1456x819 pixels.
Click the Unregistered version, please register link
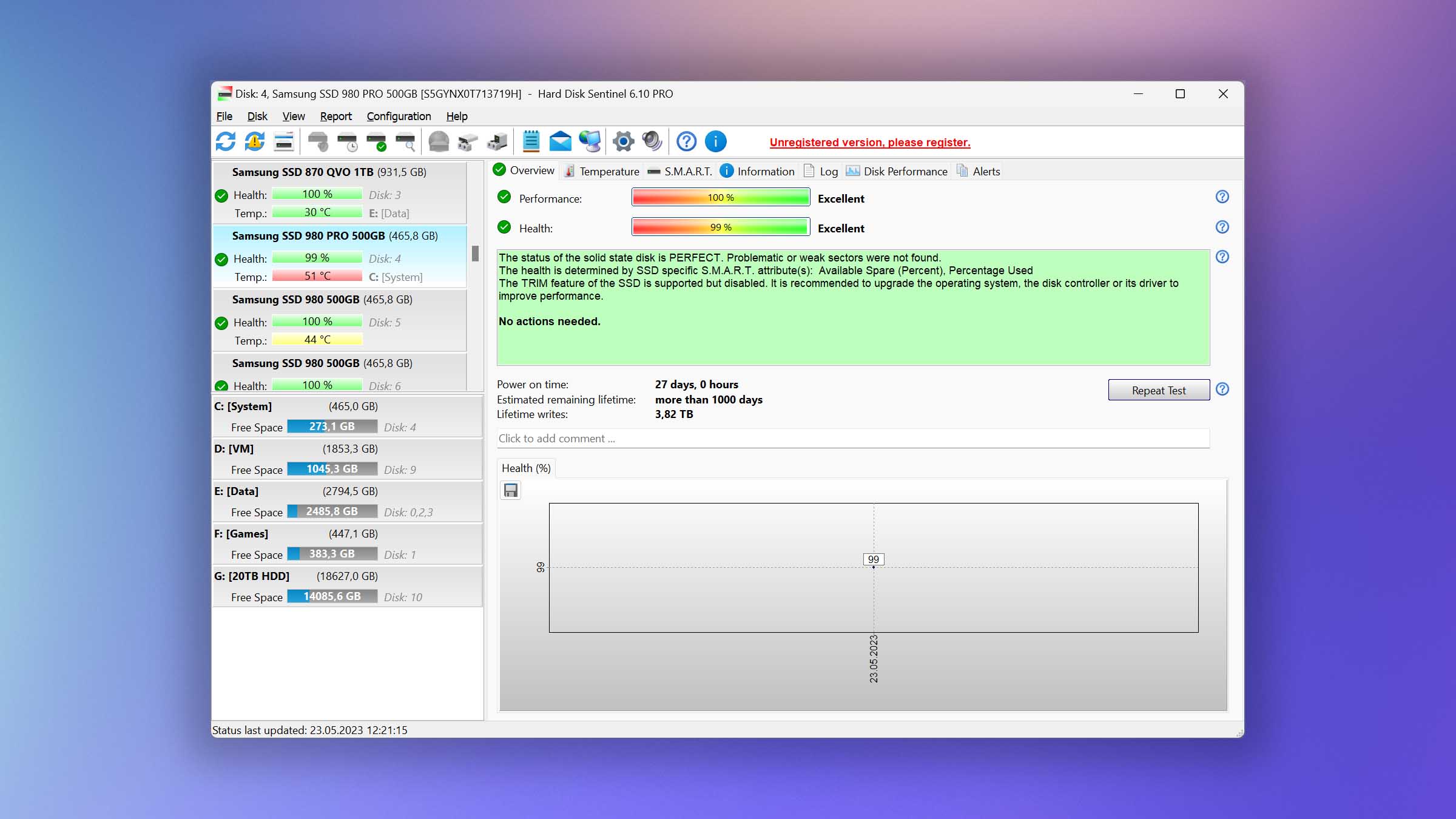(870, 143)
